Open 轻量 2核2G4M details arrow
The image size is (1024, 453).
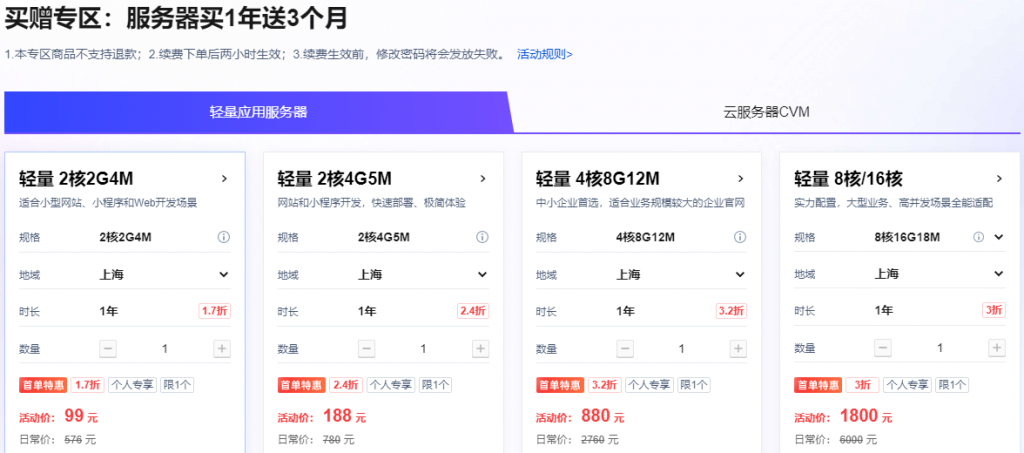coord(224,179)
